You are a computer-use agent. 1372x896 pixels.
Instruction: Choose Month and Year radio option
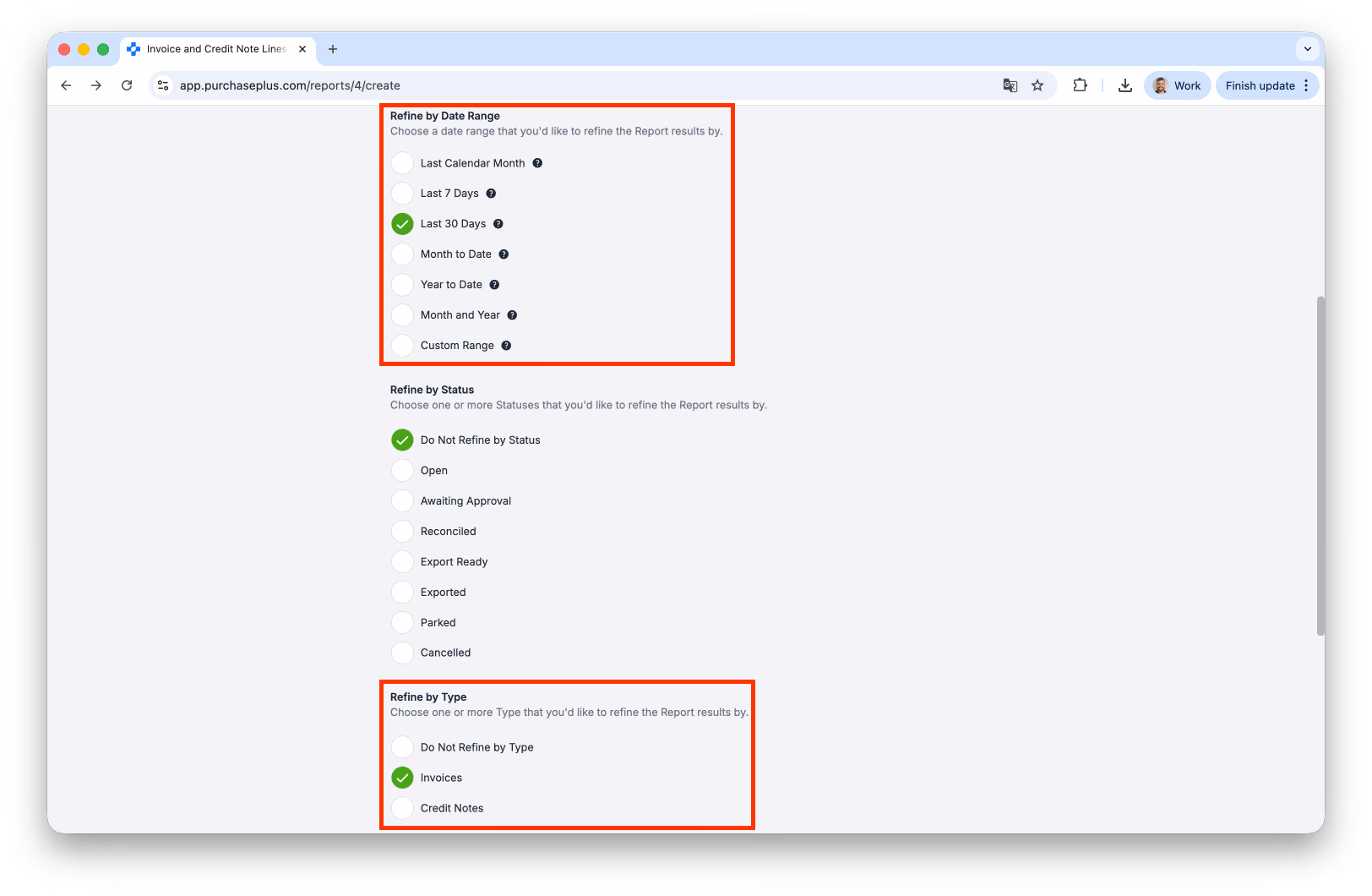(x=402, y=315)
